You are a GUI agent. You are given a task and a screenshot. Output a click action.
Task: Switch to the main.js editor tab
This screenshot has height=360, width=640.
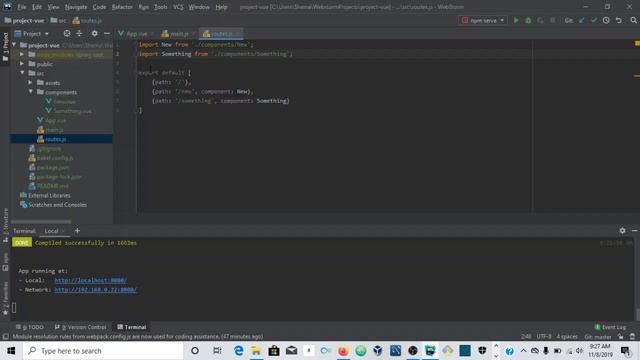[178, 34]
